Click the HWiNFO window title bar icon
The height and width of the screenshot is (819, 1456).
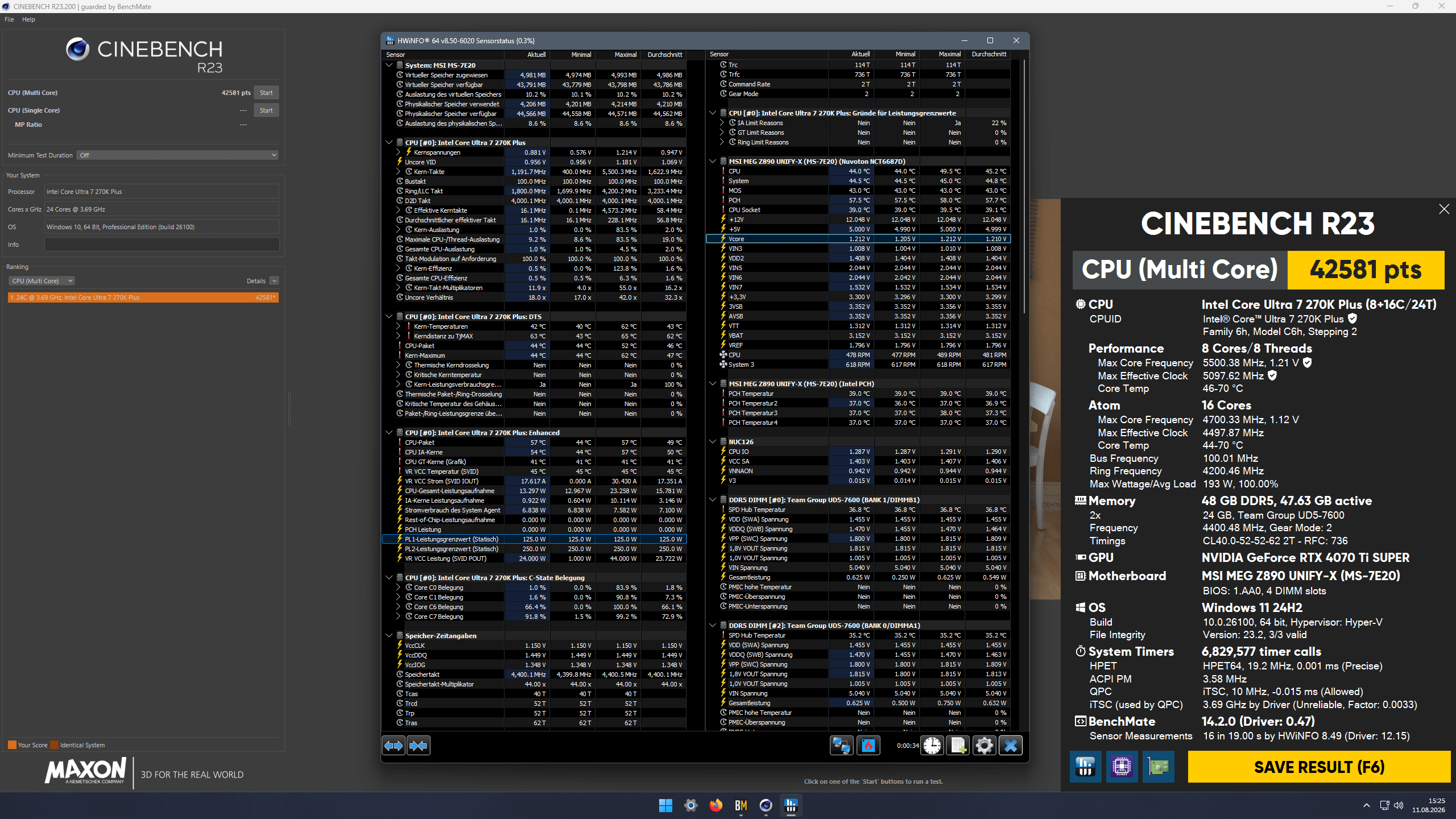[x=390, y=40]
